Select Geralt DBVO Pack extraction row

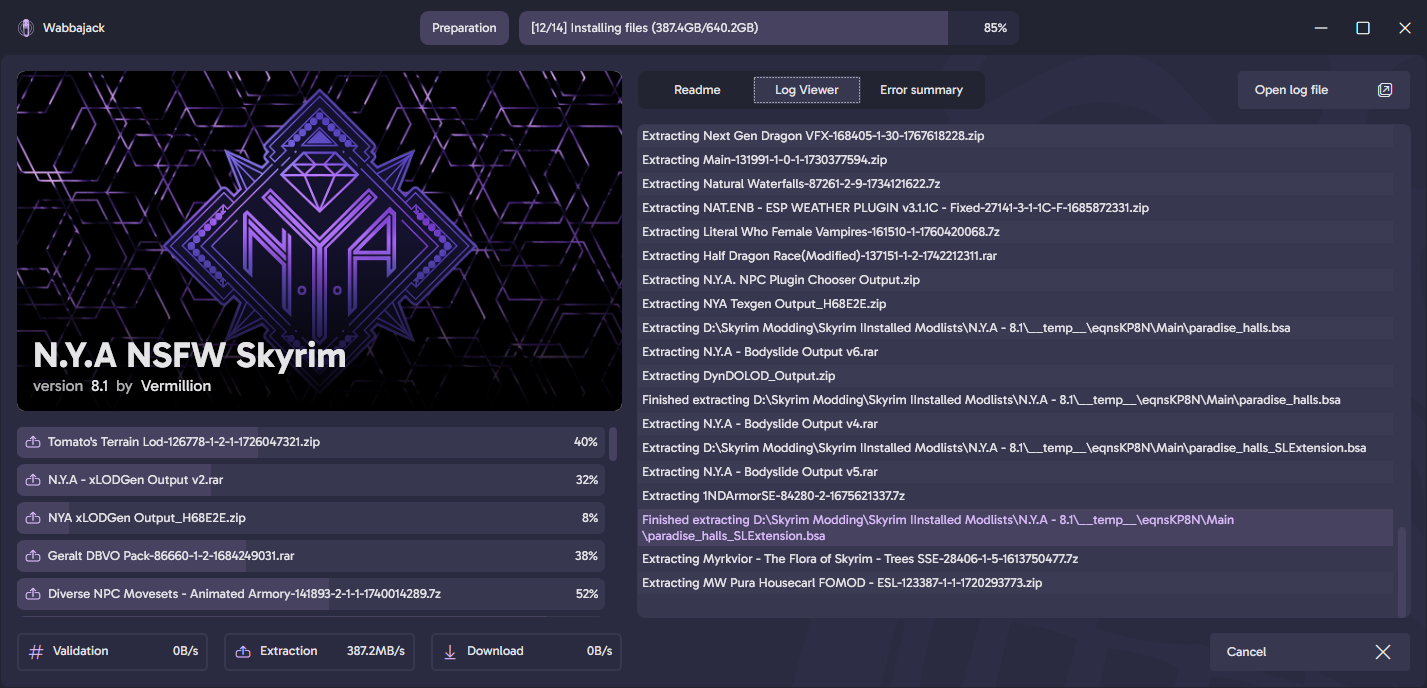click(x=311, y=556)
